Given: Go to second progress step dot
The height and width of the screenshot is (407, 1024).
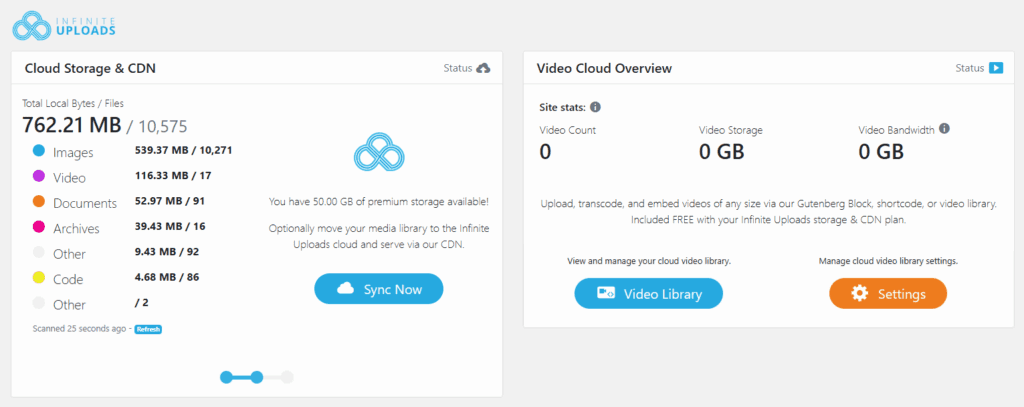Looking at the screenshot, I should pos(257,377).
